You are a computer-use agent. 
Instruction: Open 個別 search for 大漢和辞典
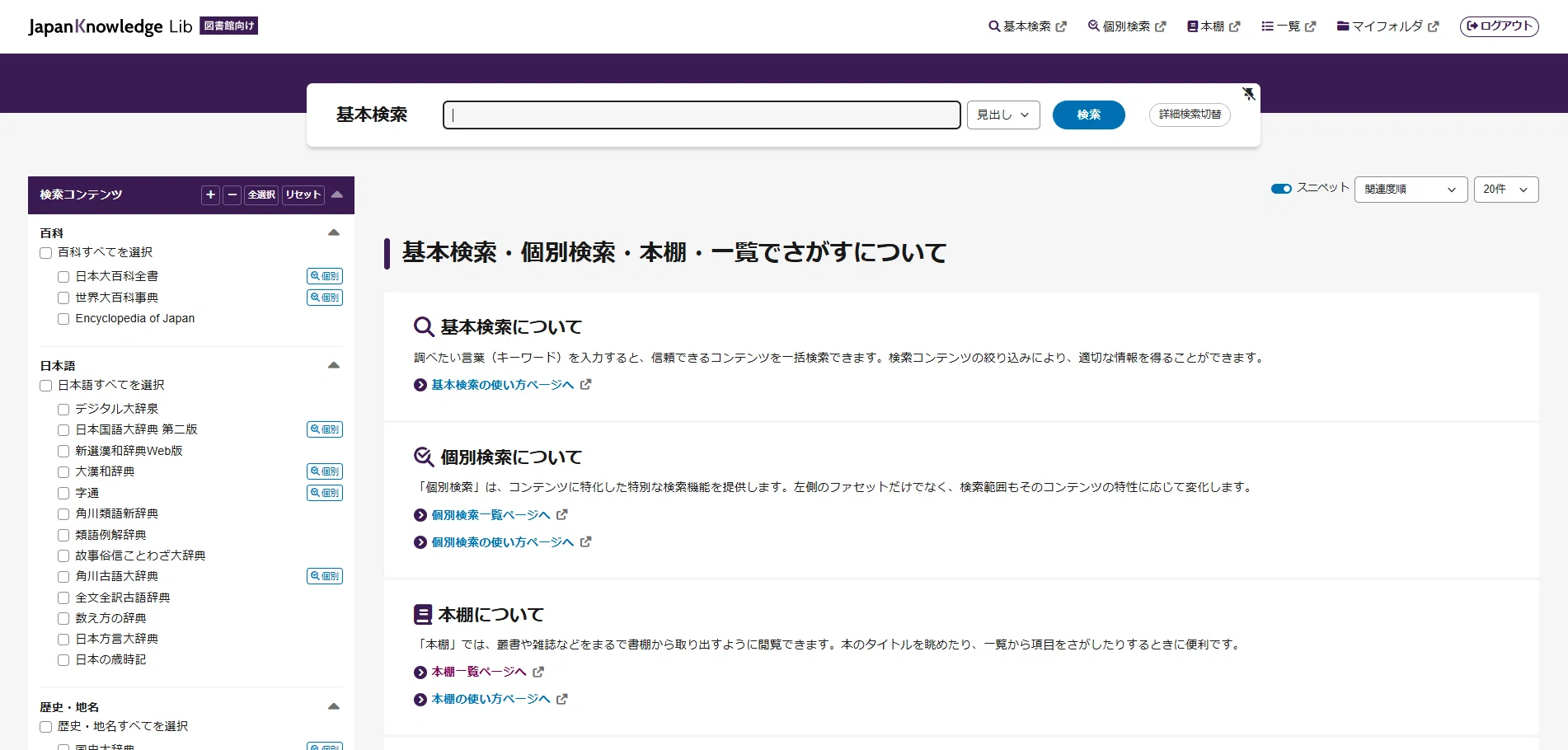click(x=325, y=471)
